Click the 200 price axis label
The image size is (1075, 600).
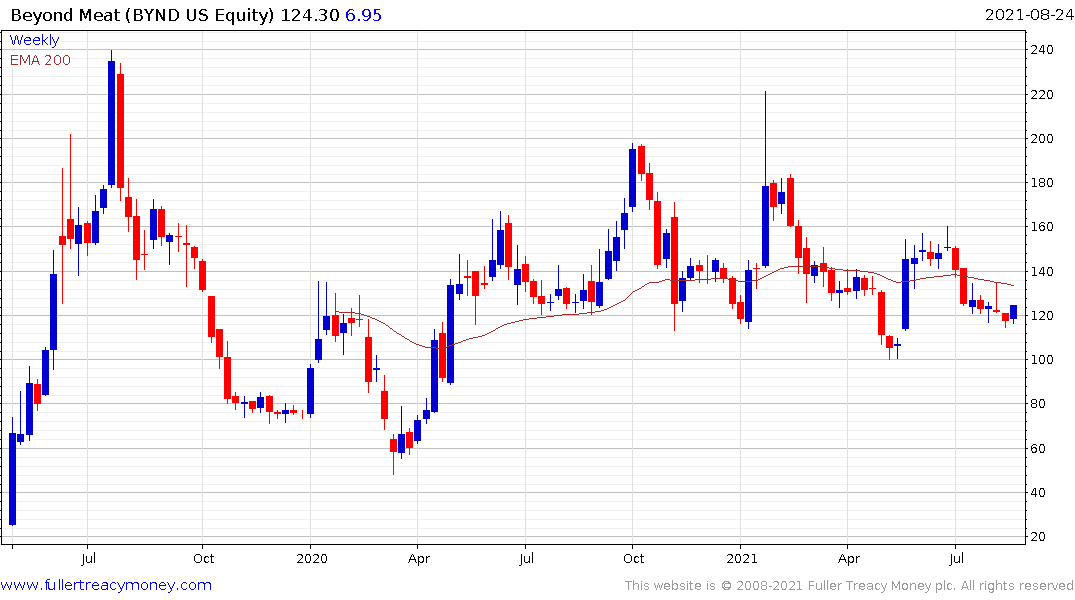point(1041,139)
